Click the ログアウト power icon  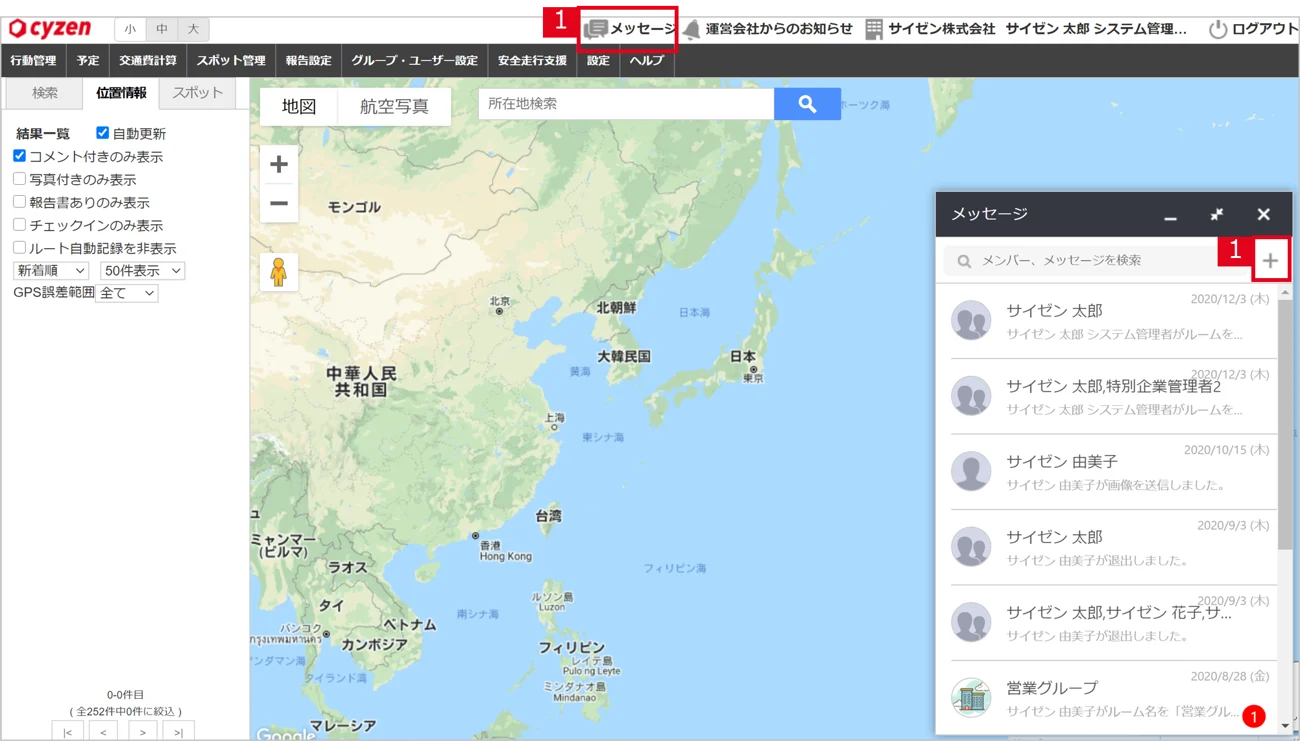(x=1217, y=29)
